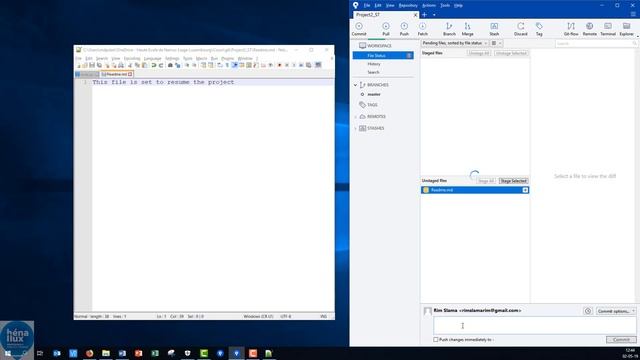
Task: Open the file list view mode dropdown
Action: coord(496,43)
